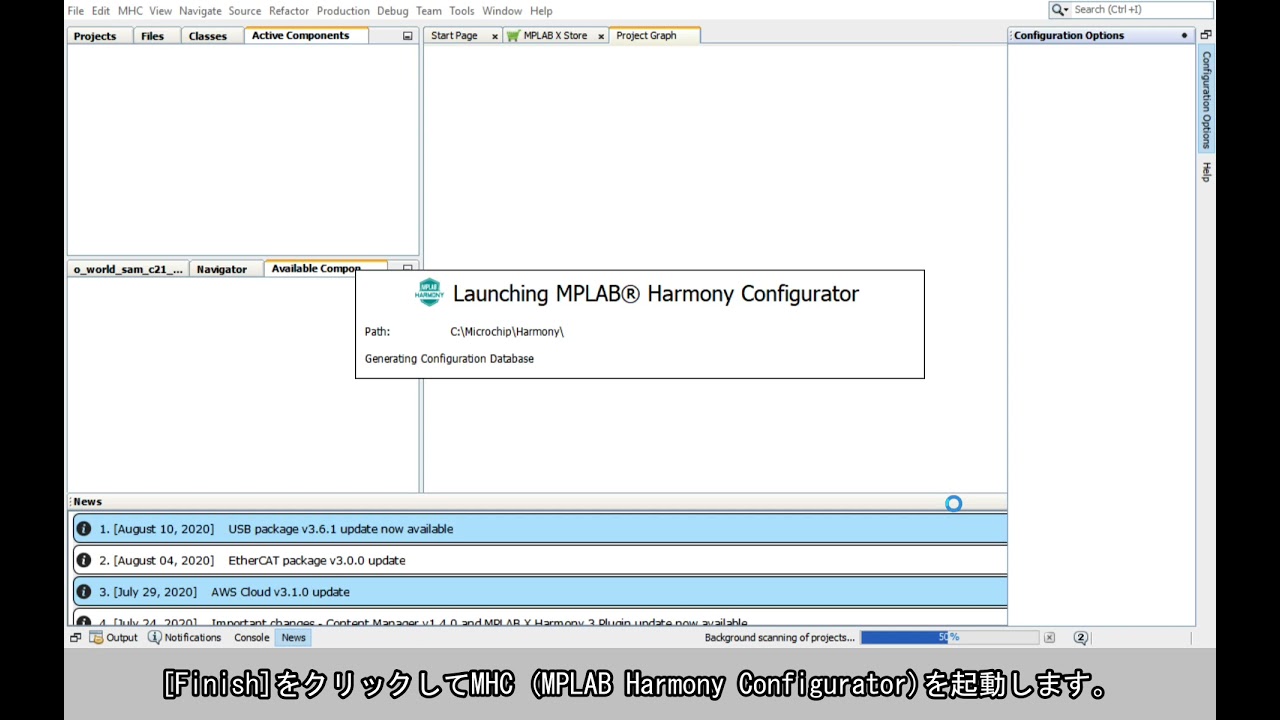
Task: Click info icon of July 29 news
Action: 84,592
